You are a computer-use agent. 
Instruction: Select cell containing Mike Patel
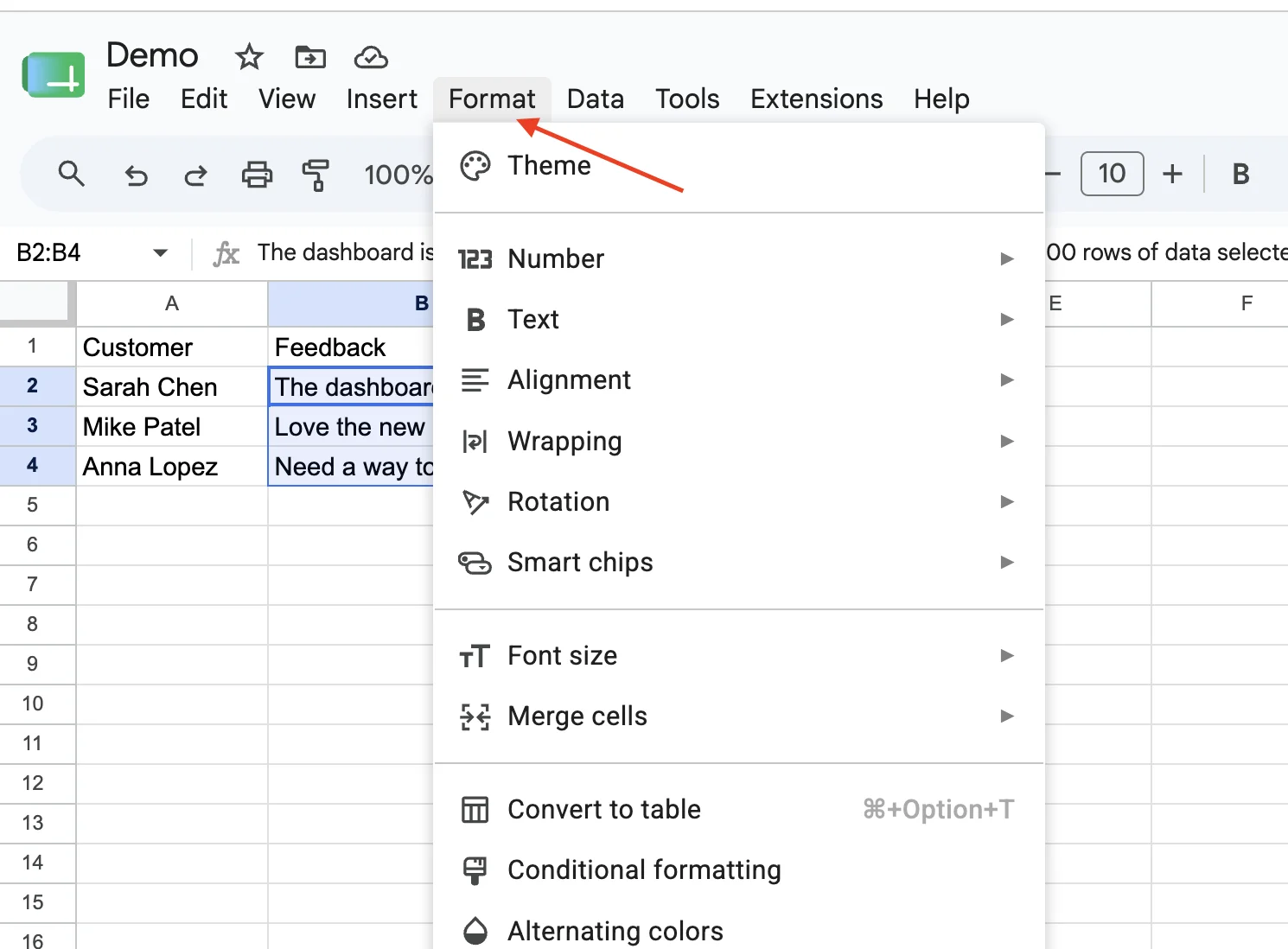click(172, 426)
